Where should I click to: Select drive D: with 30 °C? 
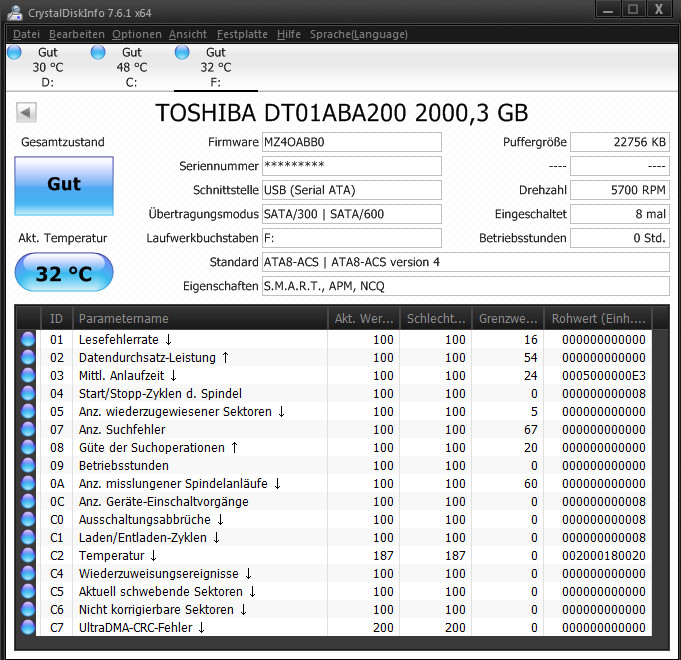click(x=48, y=67)
